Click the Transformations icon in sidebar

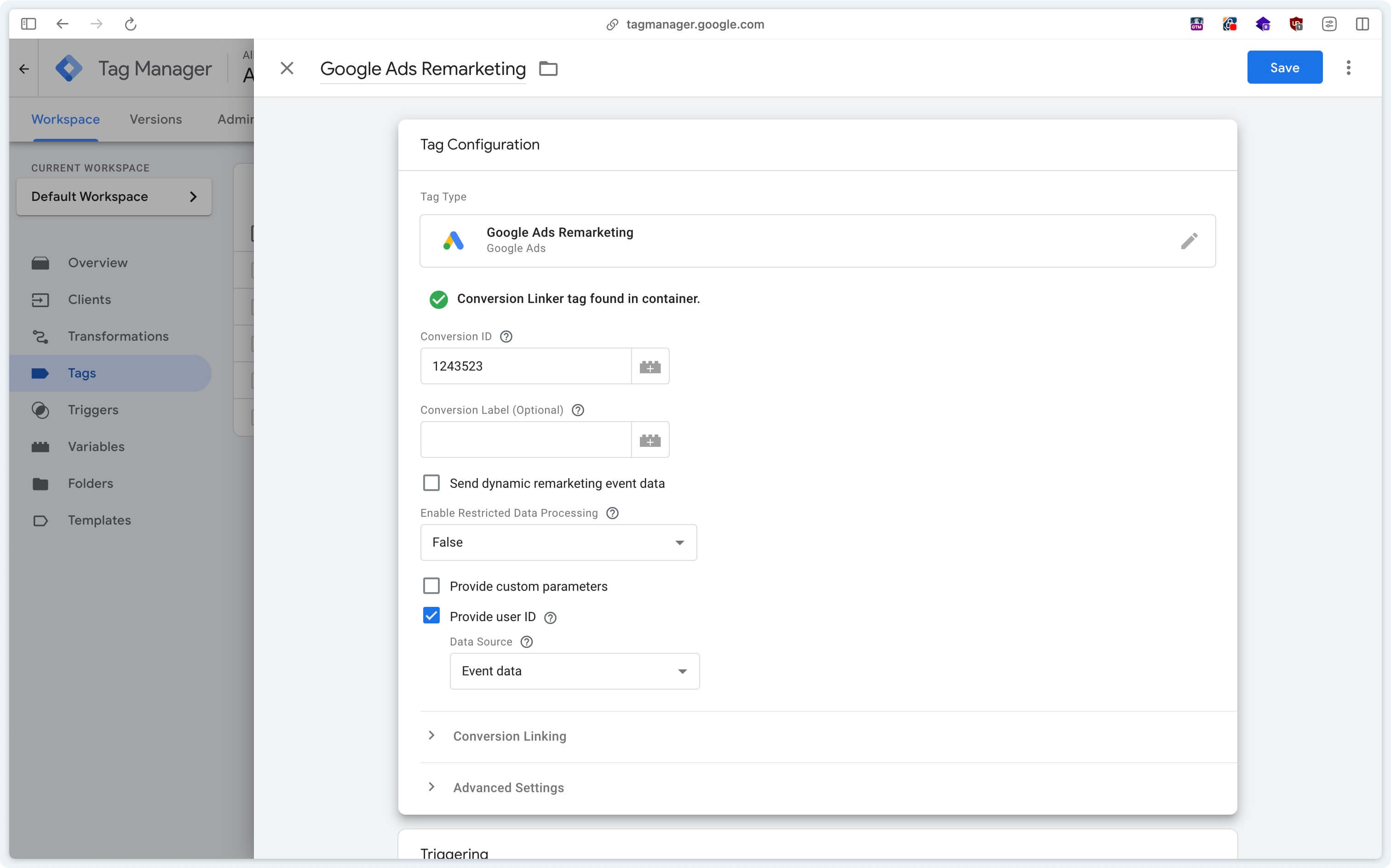40,336
